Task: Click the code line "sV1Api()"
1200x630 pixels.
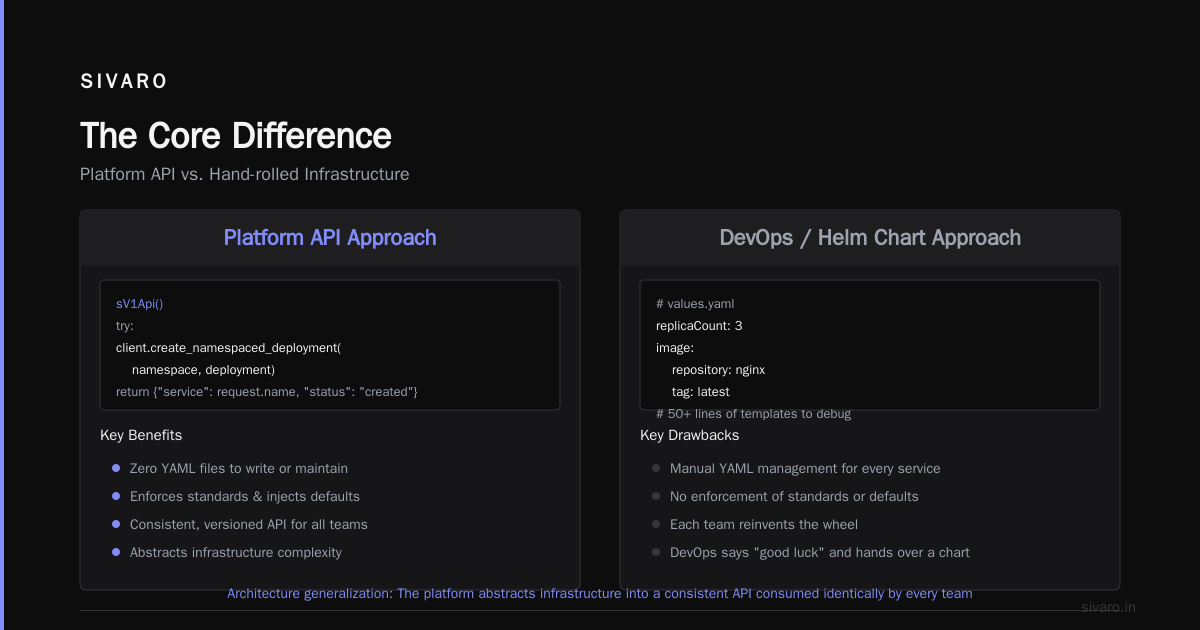Action: (140, 303)
